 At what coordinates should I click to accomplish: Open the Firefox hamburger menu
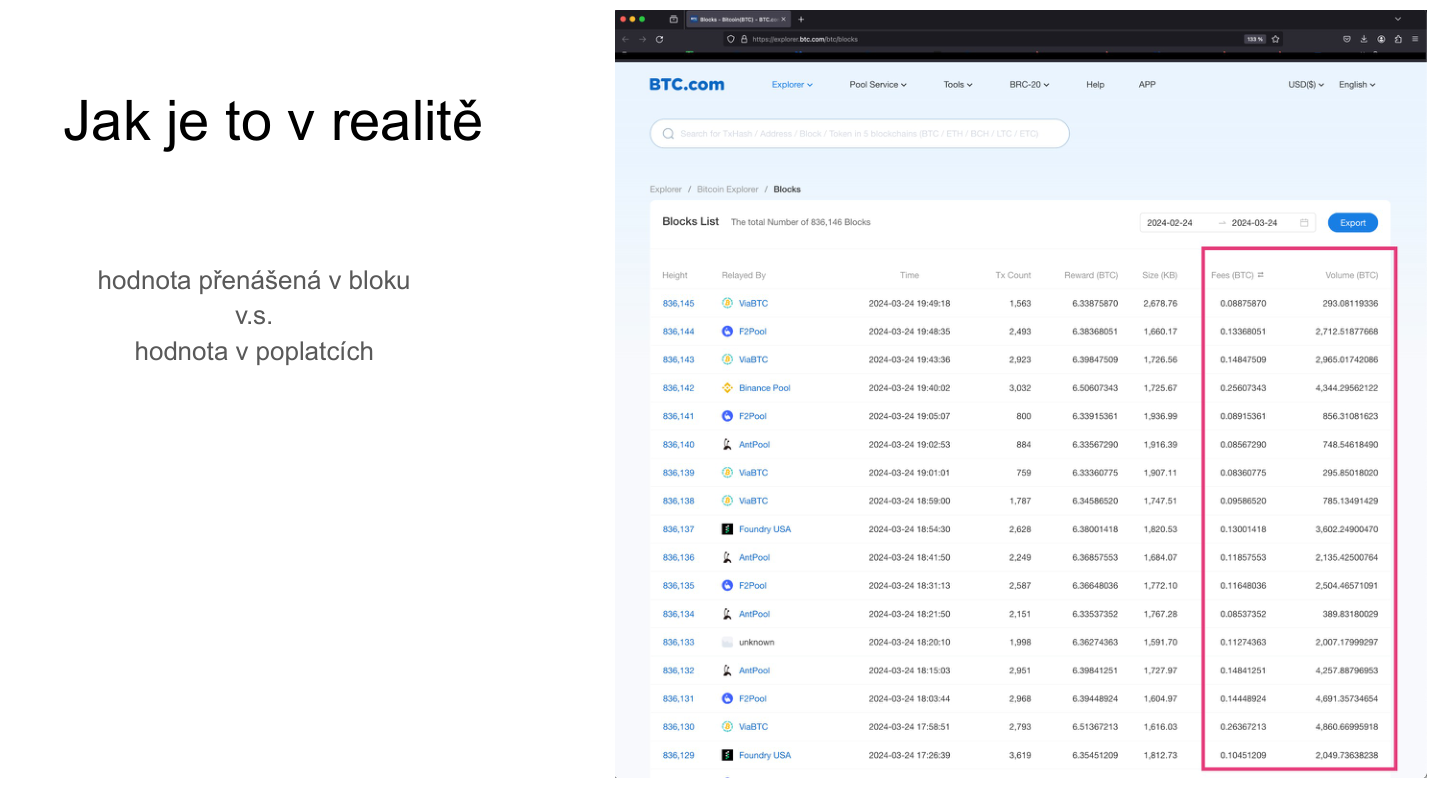coord(1414,39)
